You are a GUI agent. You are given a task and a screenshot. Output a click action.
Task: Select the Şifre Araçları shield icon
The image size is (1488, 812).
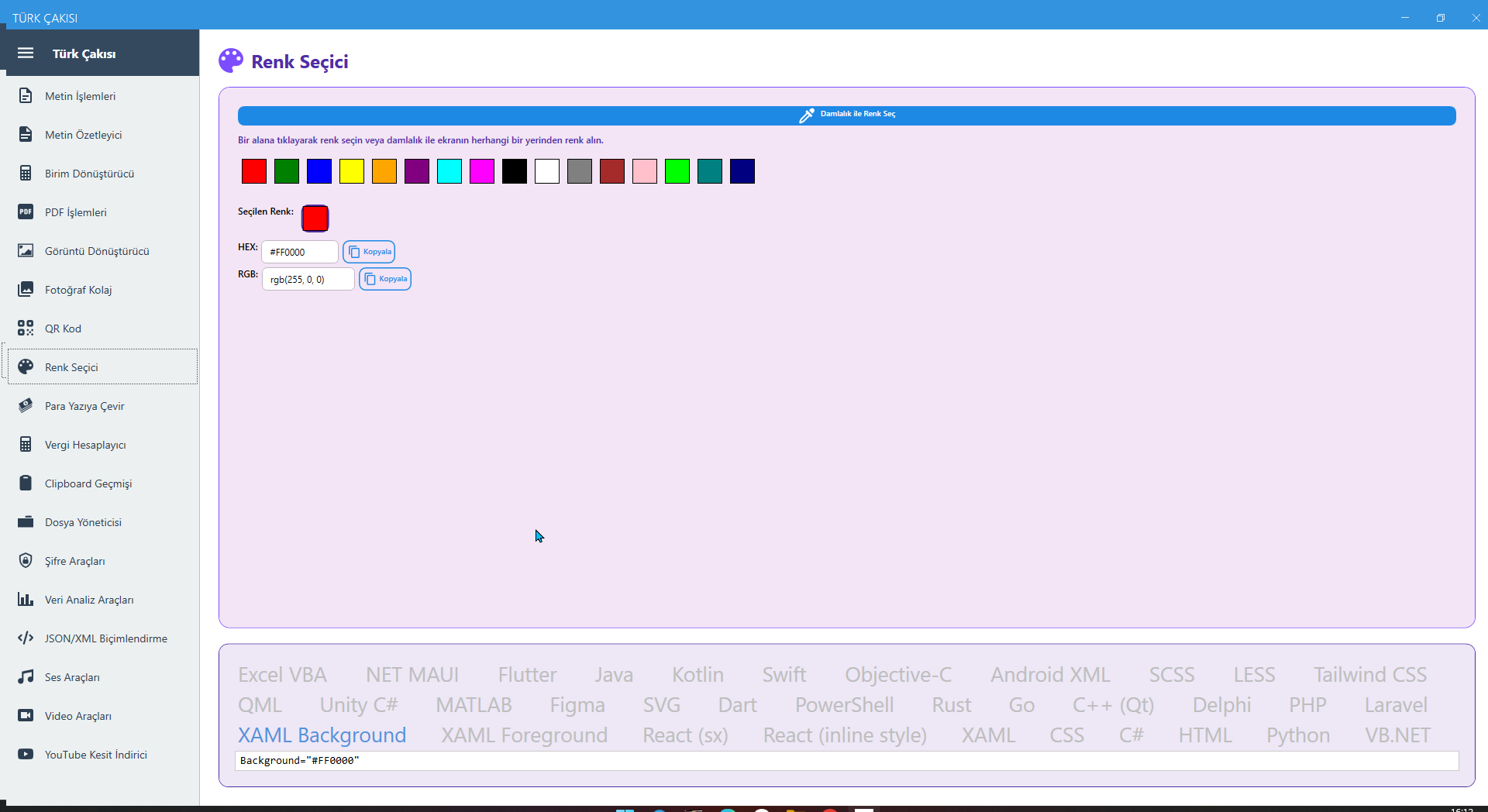26,561
